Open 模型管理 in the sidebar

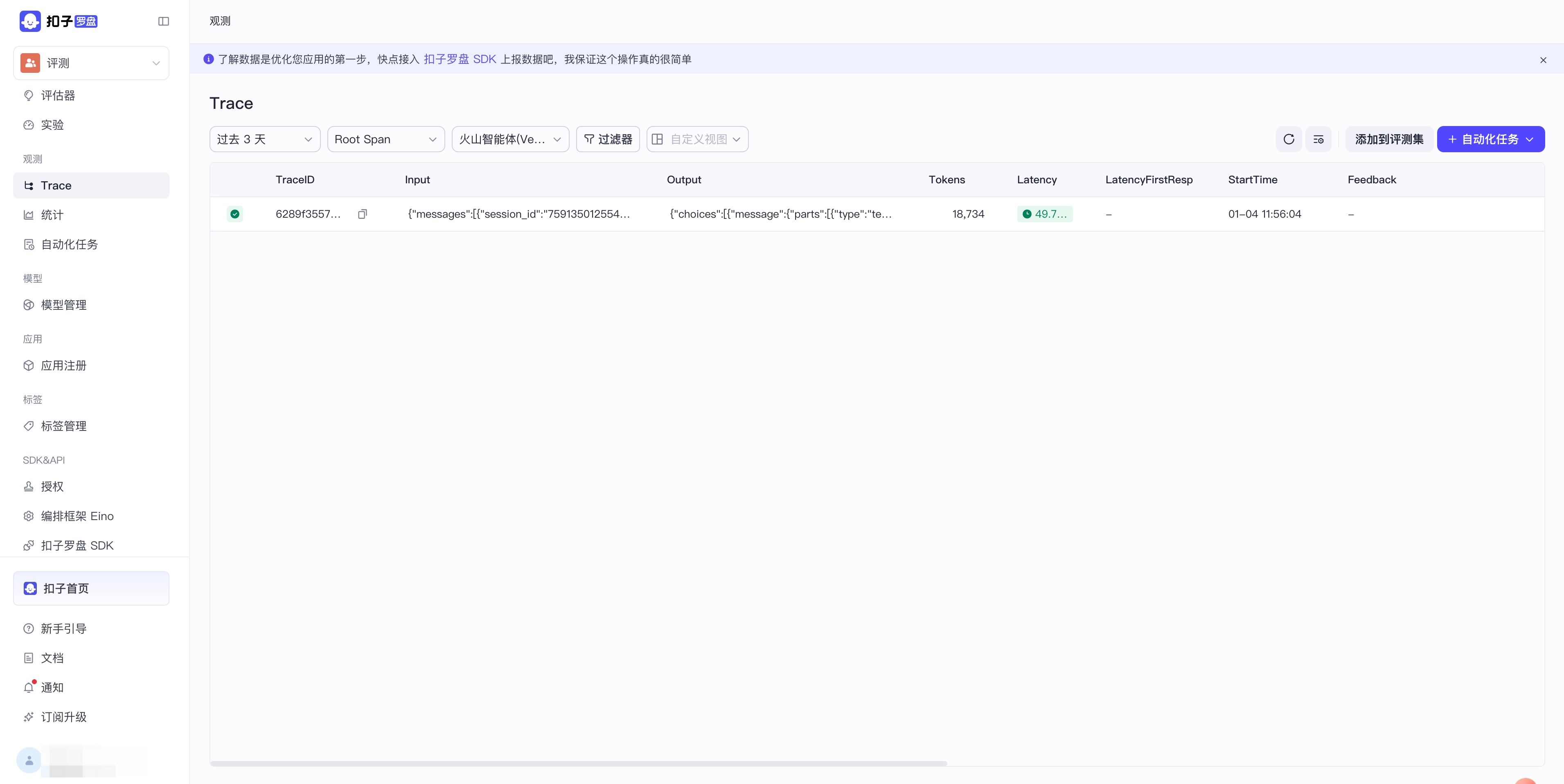pos(91,305)
